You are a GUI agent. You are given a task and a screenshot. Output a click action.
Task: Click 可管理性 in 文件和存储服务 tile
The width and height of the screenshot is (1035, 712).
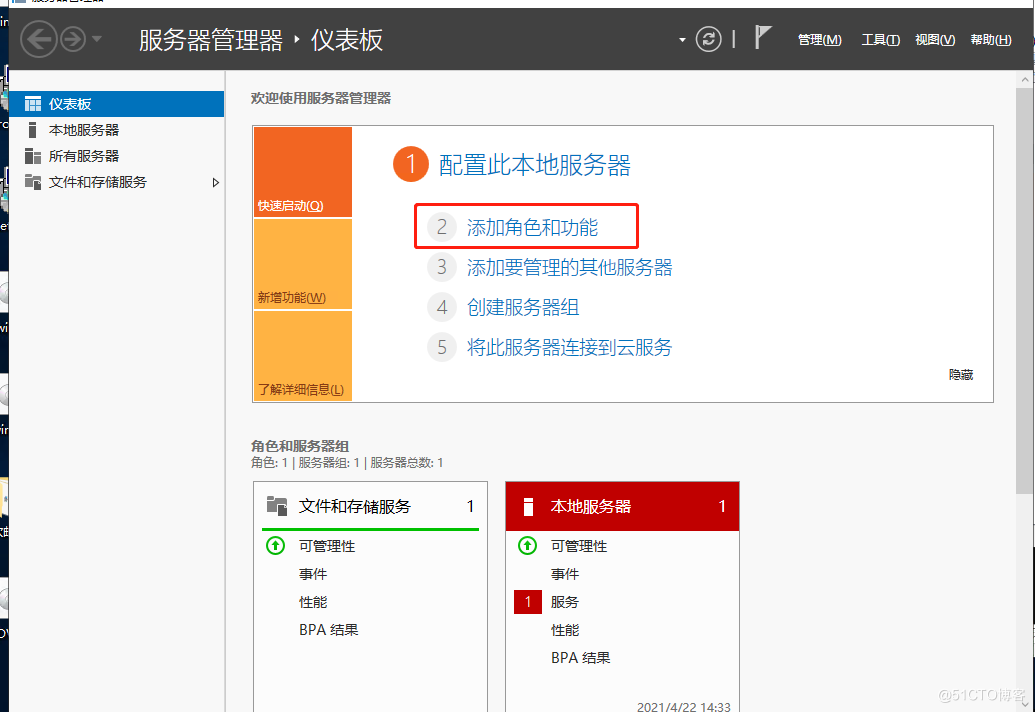[327, 546]
